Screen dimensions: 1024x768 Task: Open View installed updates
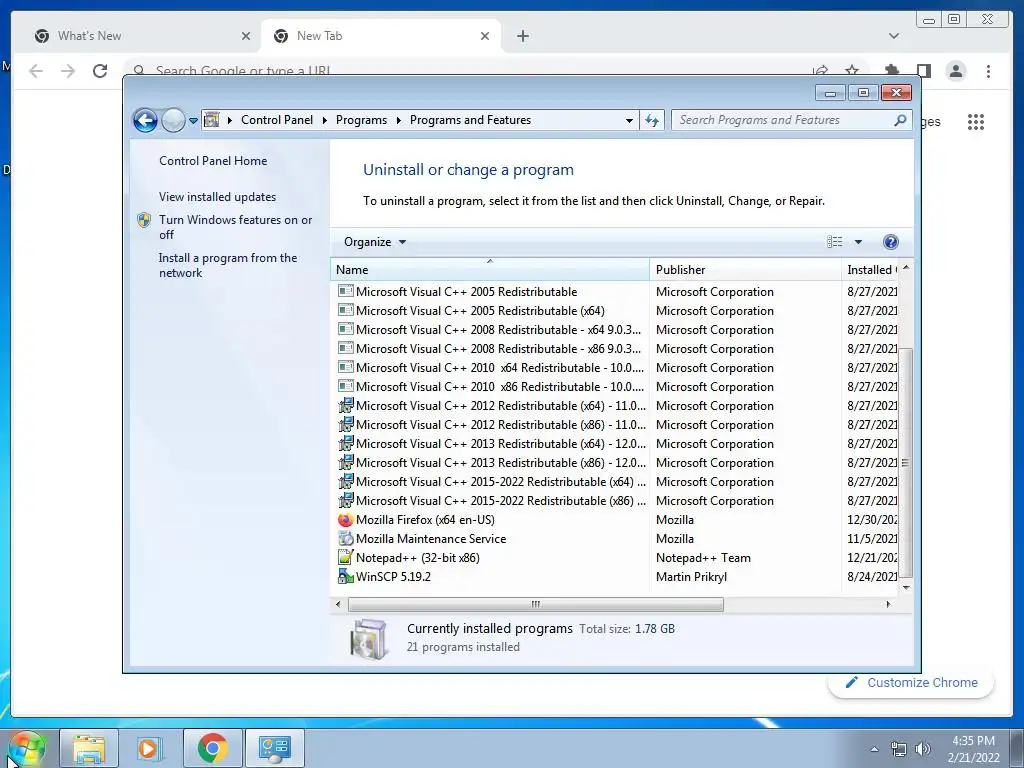click(x=217, y=197)
